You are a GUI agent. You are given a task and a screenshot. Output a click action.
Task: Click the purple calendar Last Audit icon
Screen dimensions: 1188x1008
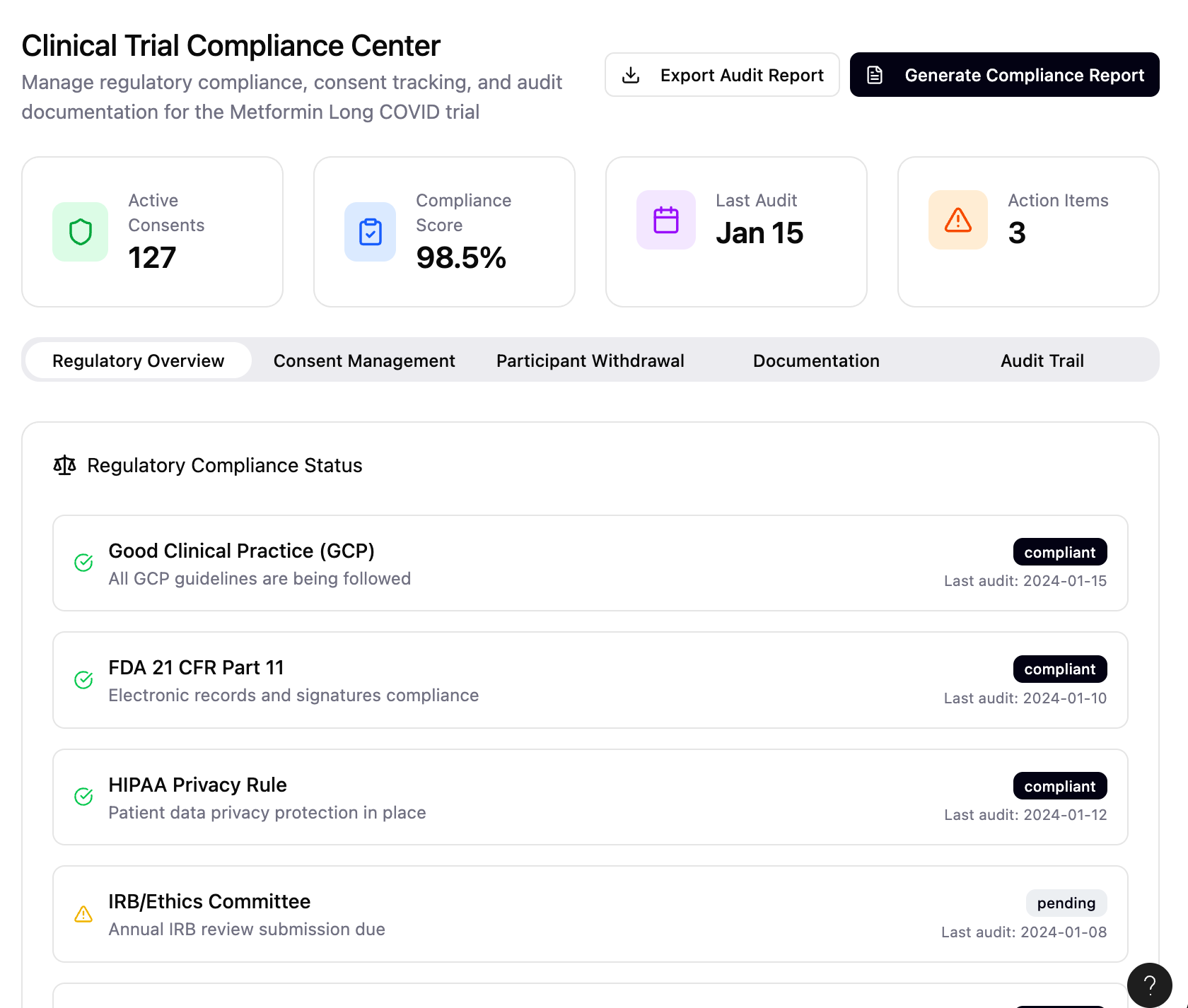click(x=666, y=220)
